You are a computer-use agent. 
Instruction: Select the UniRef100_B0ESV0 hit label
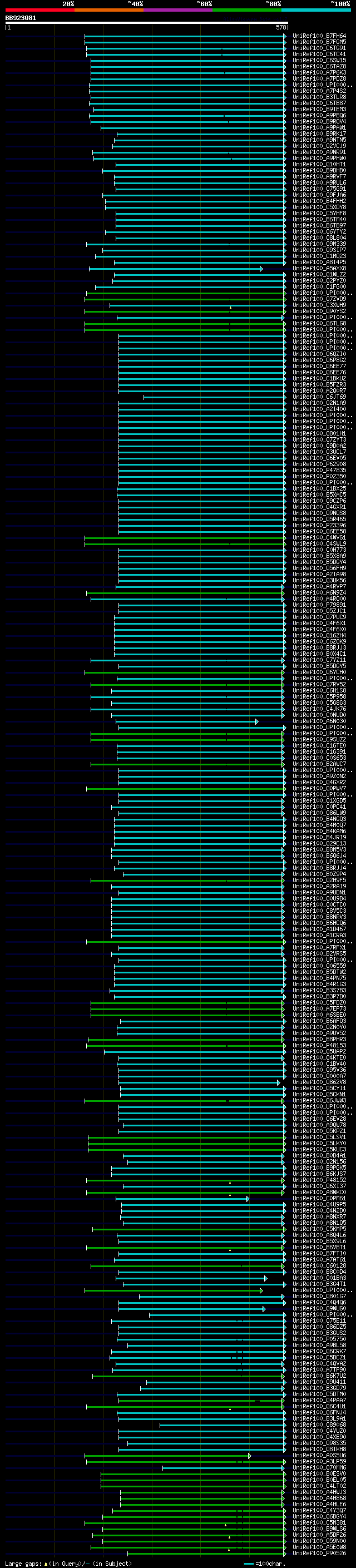(319, 1473)
